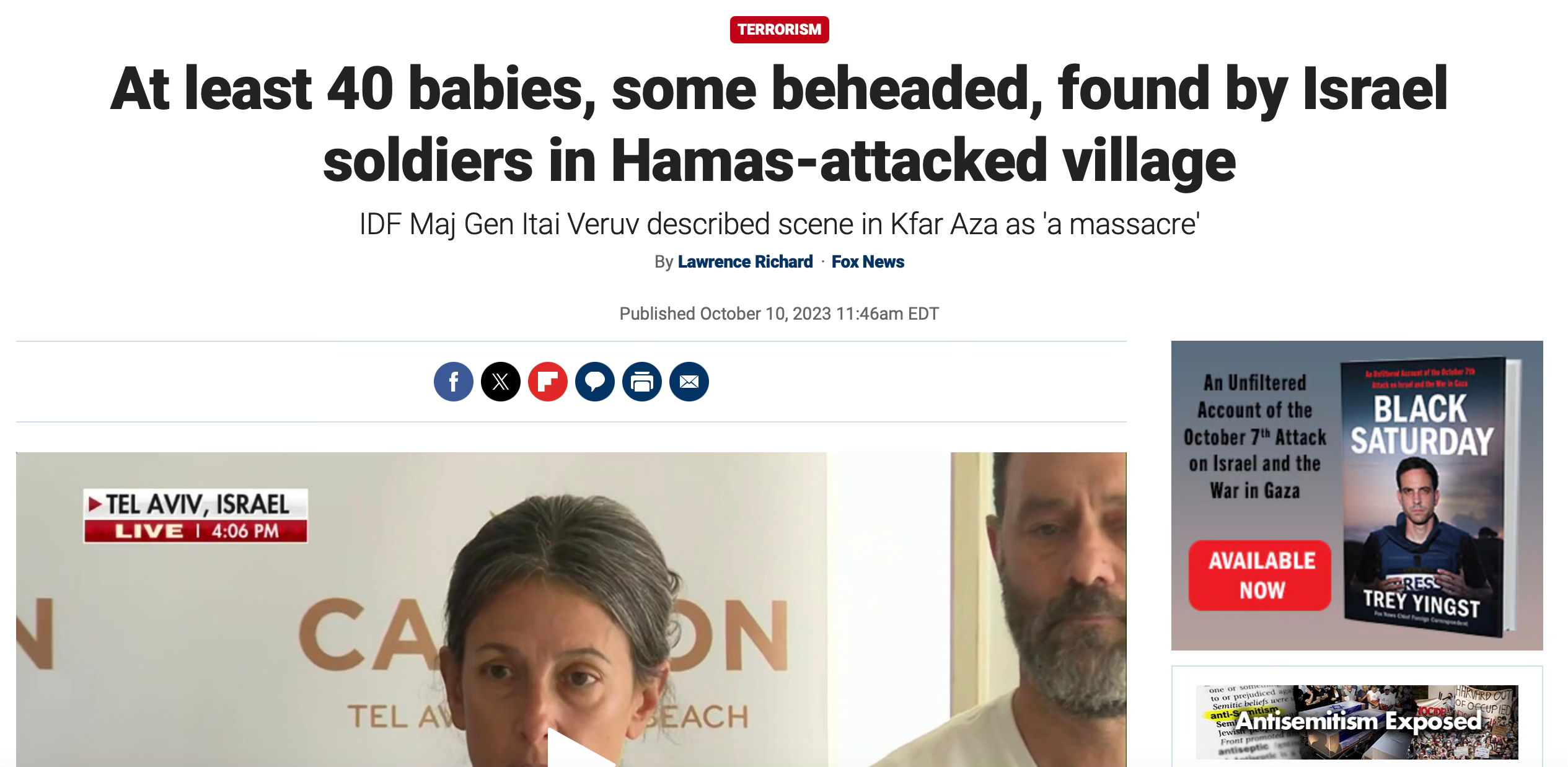Open the Antisemitism Exposed banner
The image size is (1568, 767).
coord(1357,722)
